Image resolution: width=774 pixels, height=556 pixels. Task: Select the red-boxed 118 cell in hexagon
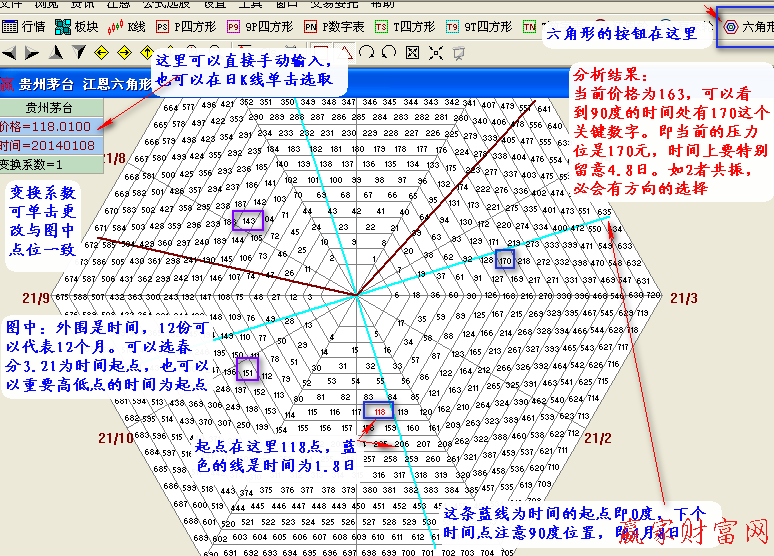380,411
